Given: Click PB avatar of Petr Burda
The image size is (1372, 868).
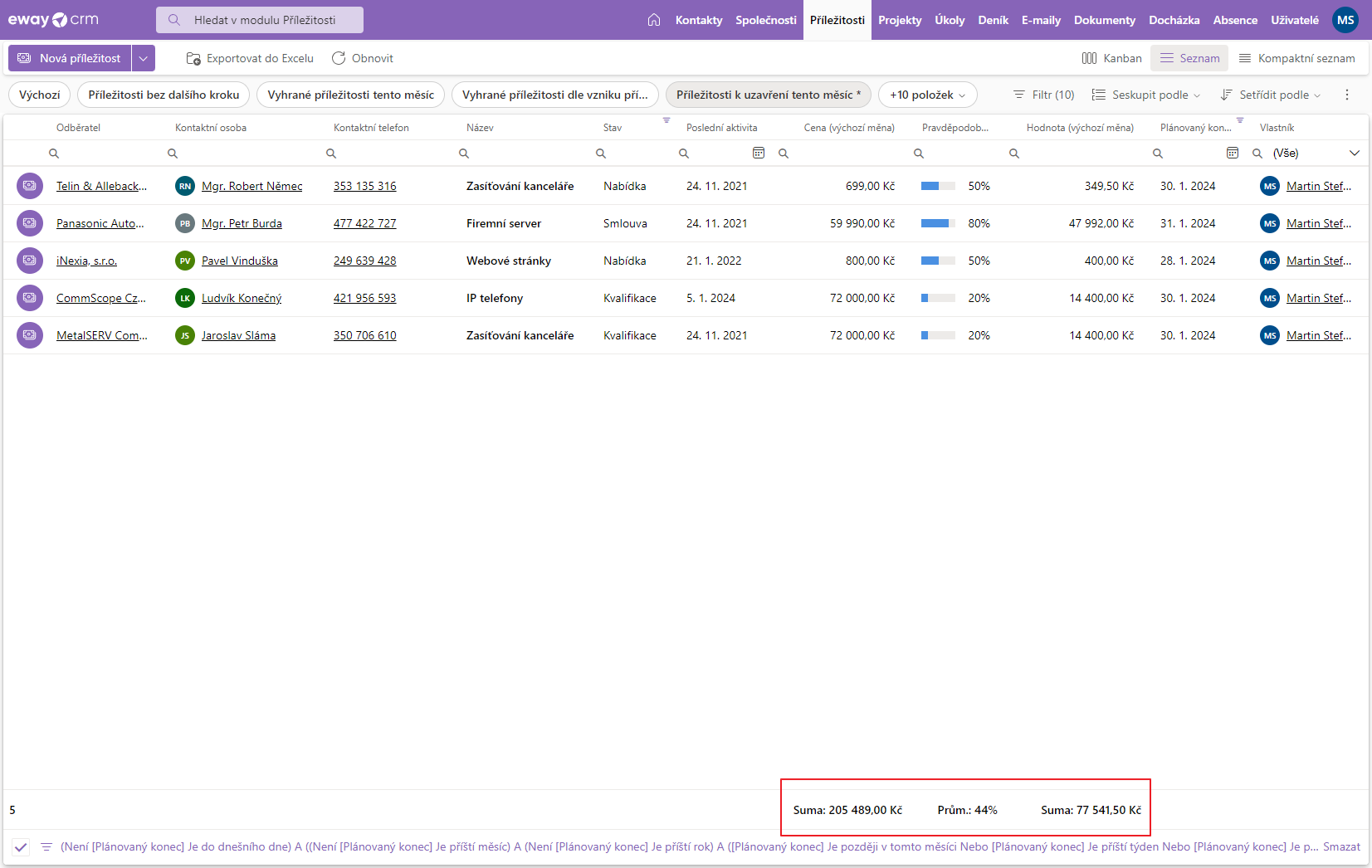Looking at the screenshot, I should pyautogui.click(x=185, y=223).
